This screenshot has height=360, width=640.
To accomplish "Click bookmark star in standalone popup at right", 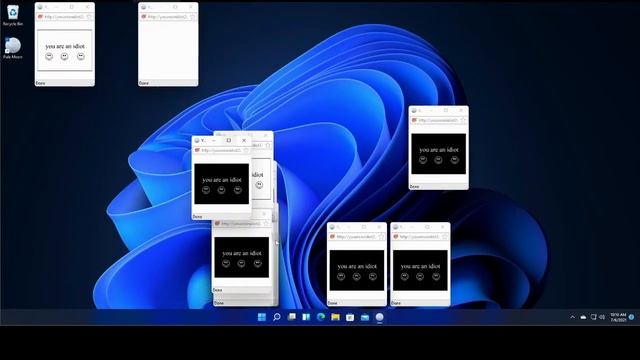I will (x=463, y=120).
